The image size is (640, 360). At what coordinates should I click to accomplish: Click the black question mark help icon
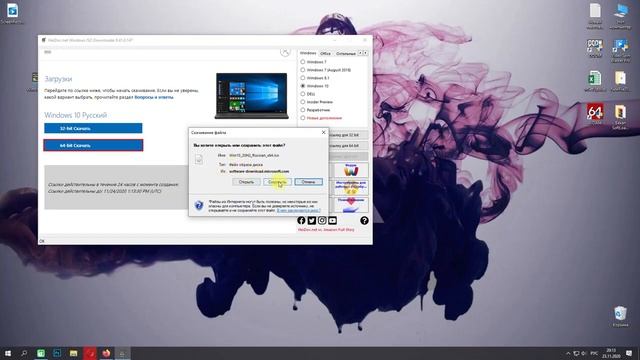[364, 220]
